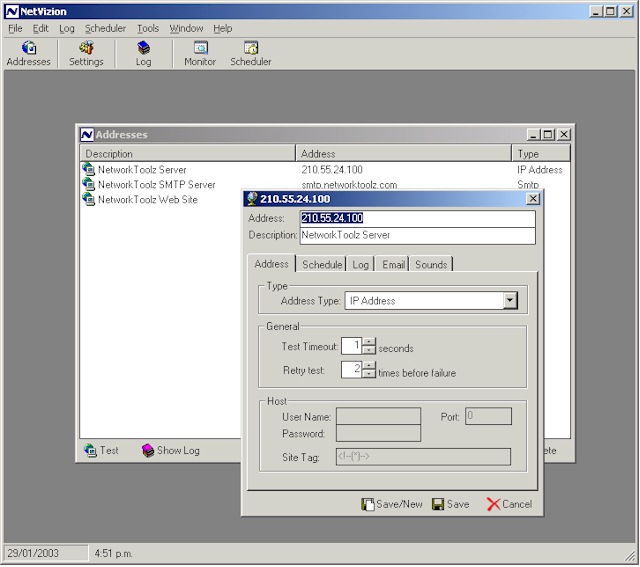Image resolution: width=640 pixels, height=567 pixels.
Task: Sort by the Address column header
Action: point(404,154)
